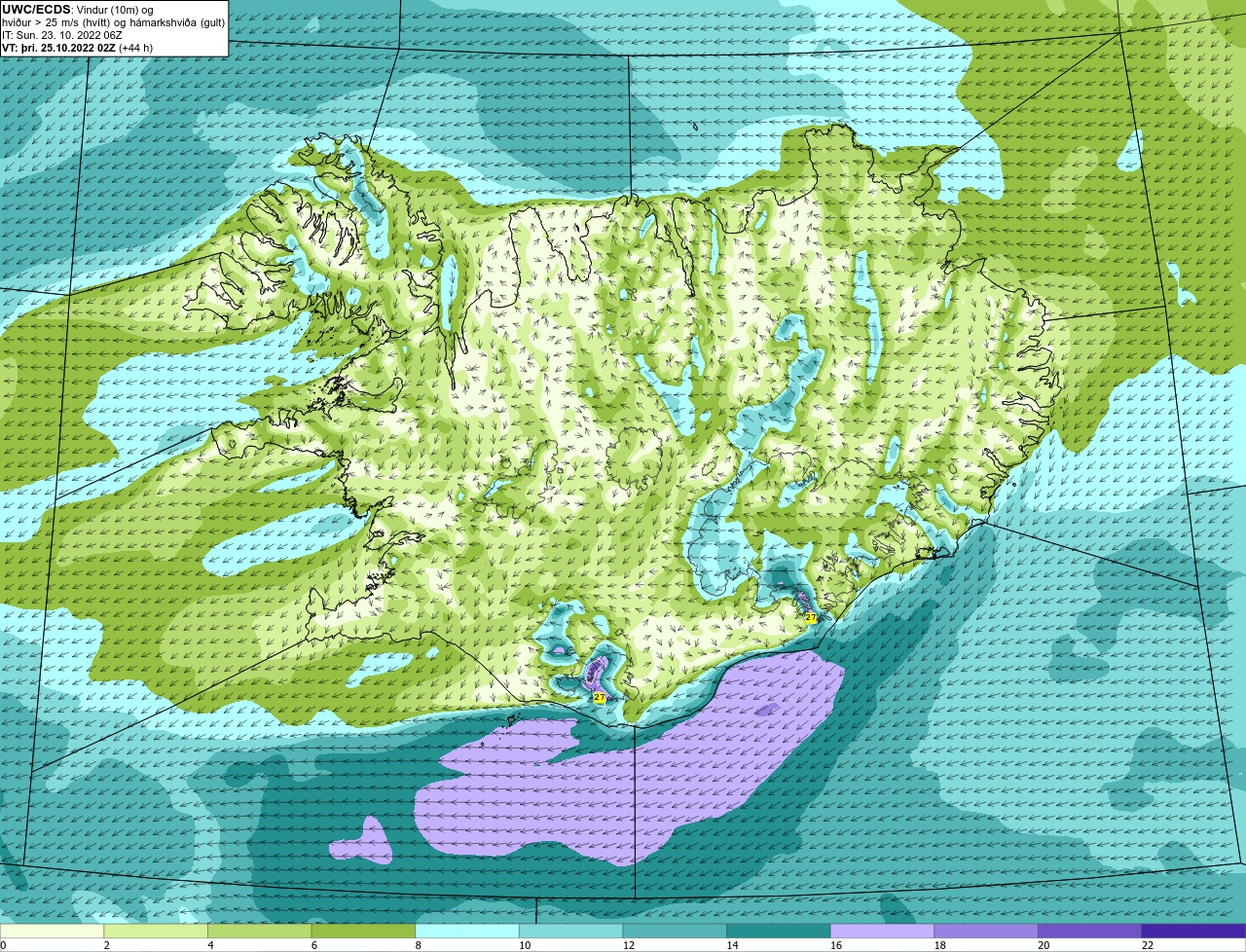This screenshot has height=952, width=1246.
Task: Select the 2–4 m/s light green swatch
Action: pyautogui.click(x=156, y=932)
